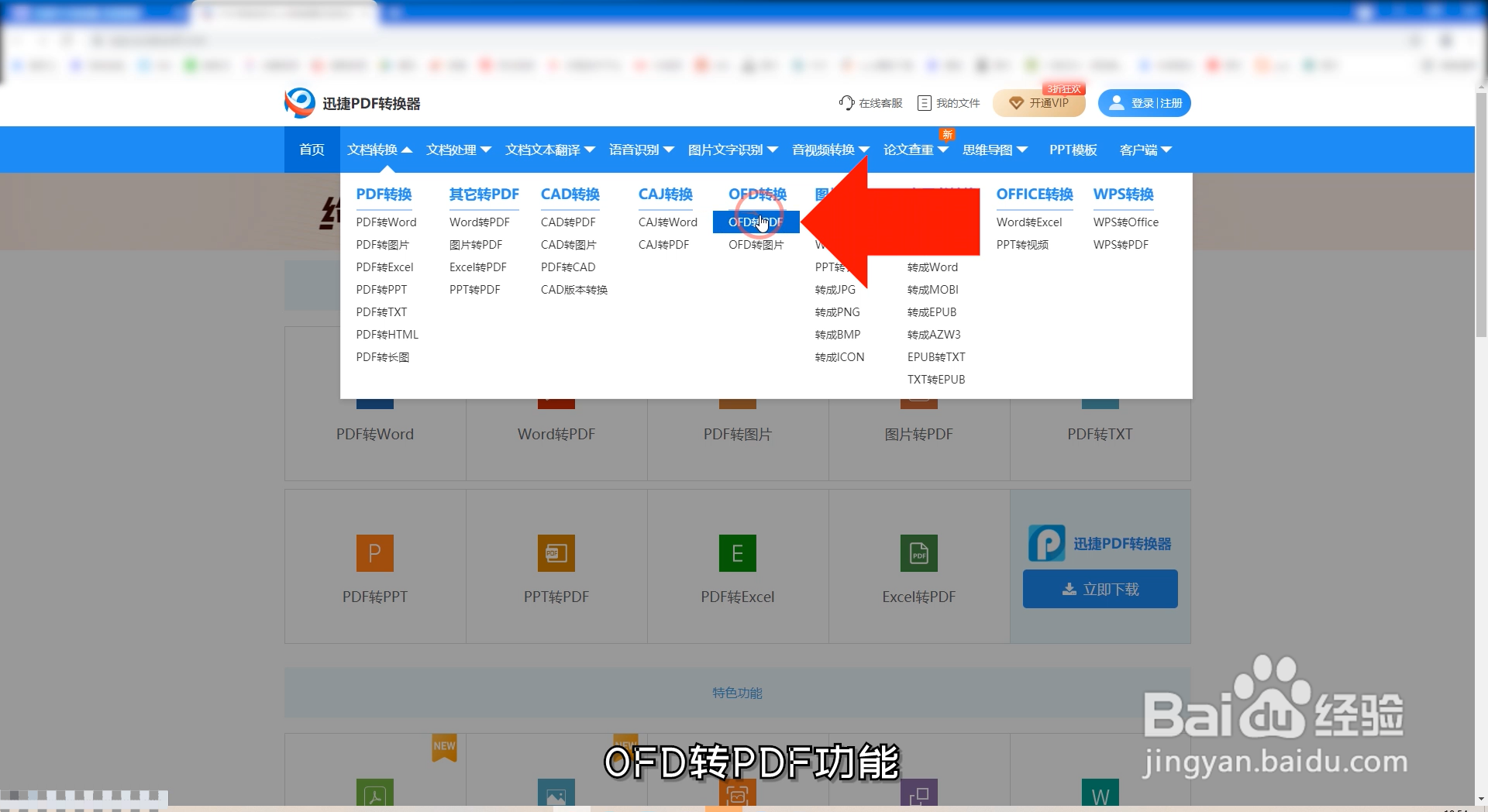Screen dimensions: 1488x812
Task: Click the Excel转PDF tile icon
Action: [x=918, y=552]
